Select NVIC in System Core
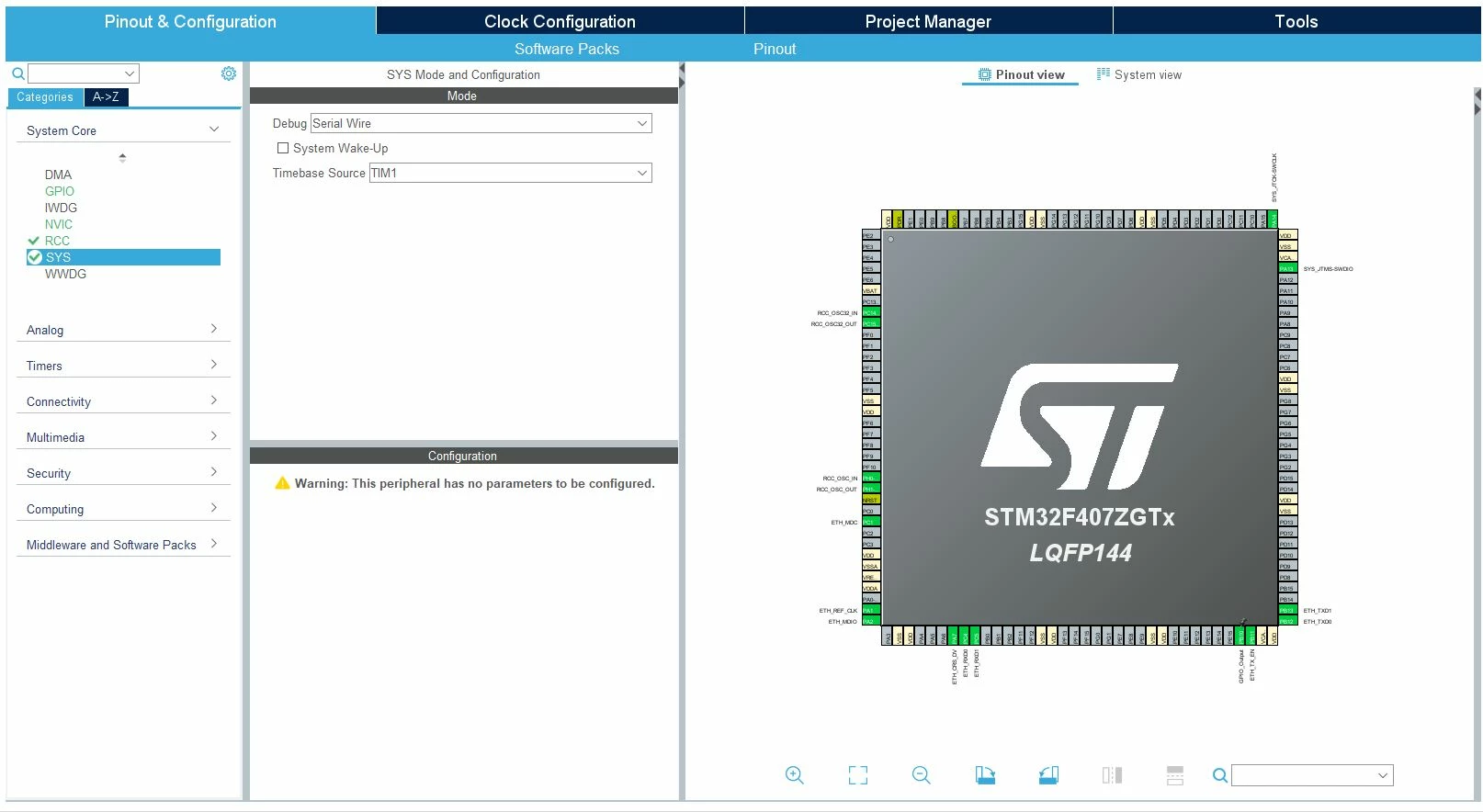This screenshot has height=812, width=1483. 59,224
